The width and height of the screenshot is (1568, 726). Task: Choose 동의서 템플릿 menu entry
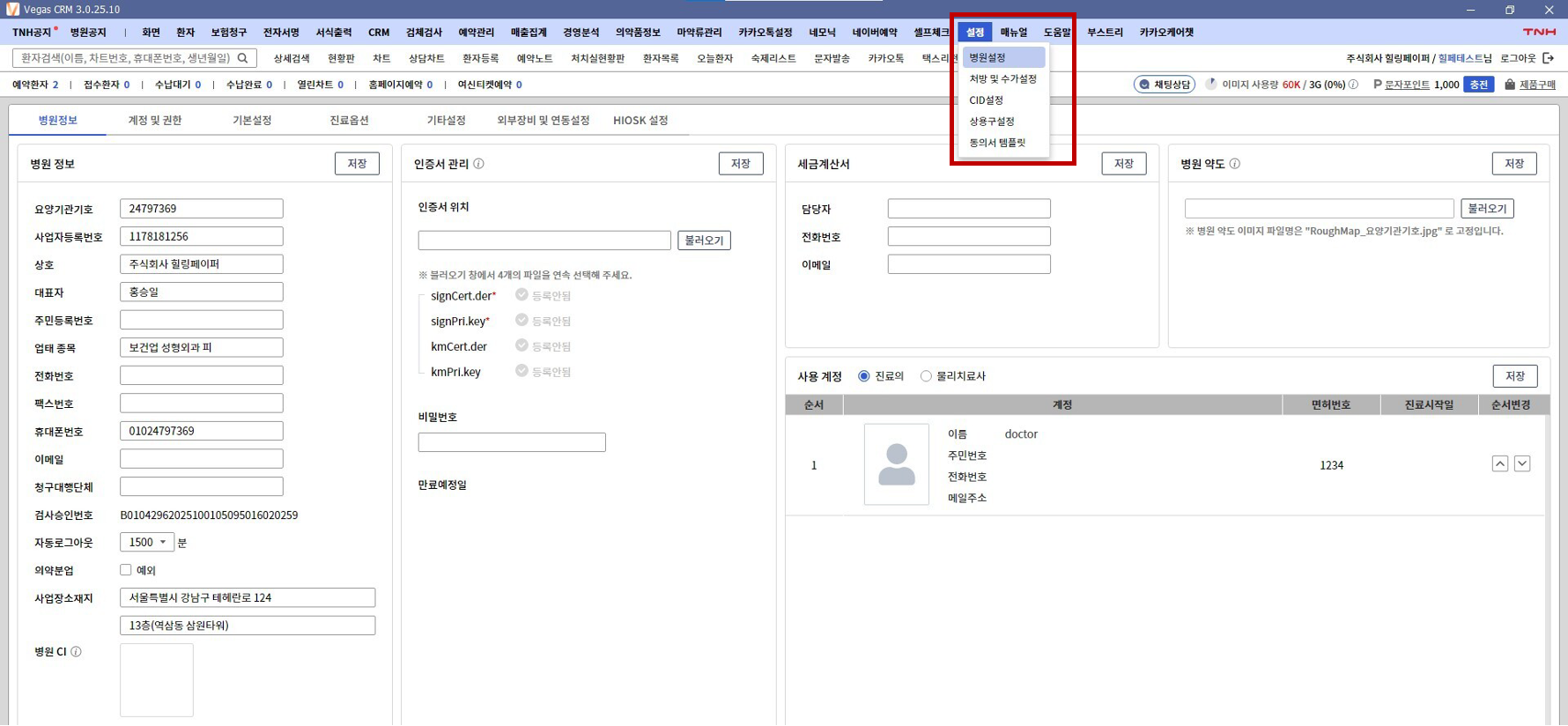1003,142
